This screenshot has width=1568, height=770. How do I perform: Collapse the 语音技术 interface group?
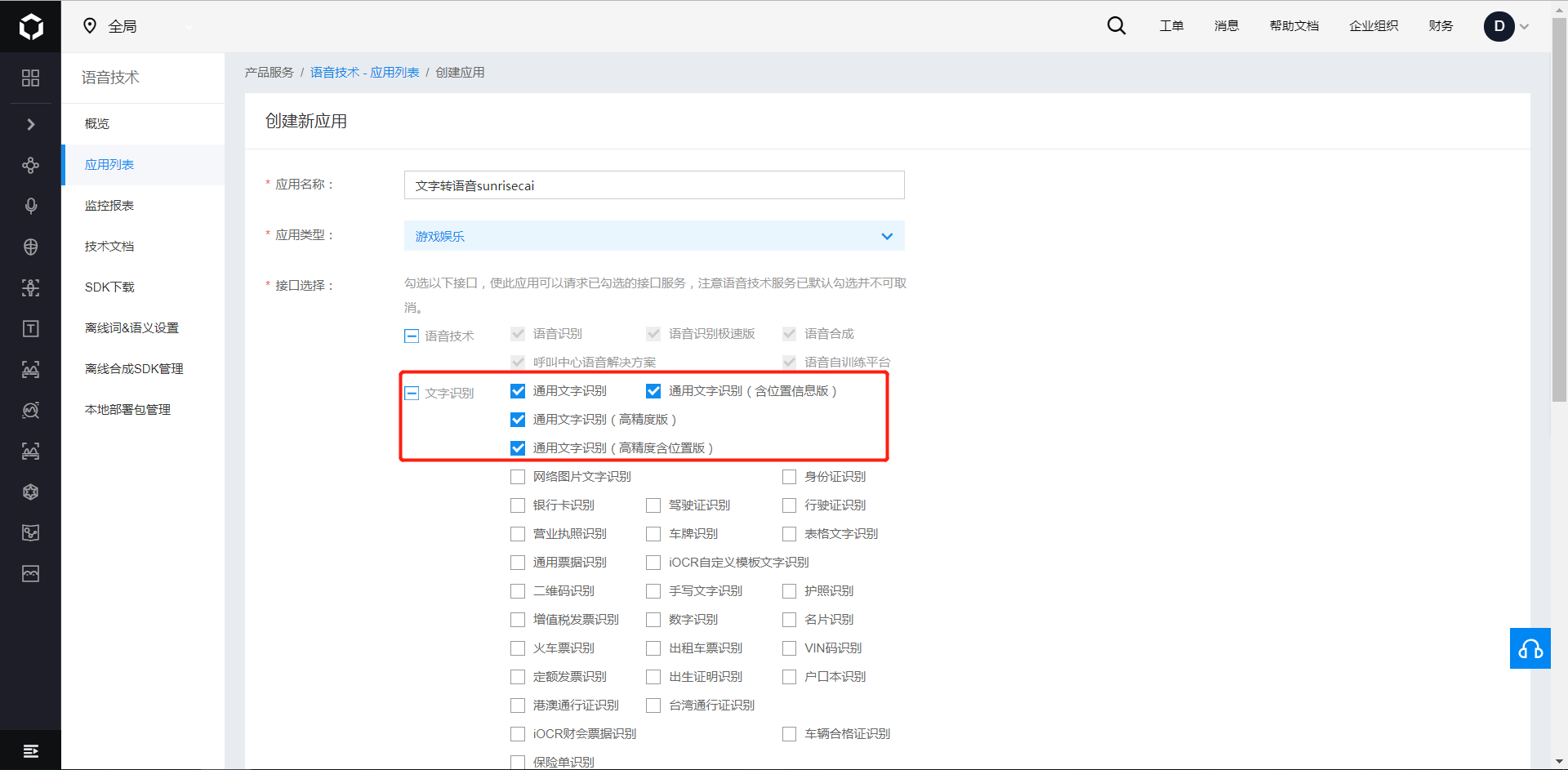[x=412, y=336]
